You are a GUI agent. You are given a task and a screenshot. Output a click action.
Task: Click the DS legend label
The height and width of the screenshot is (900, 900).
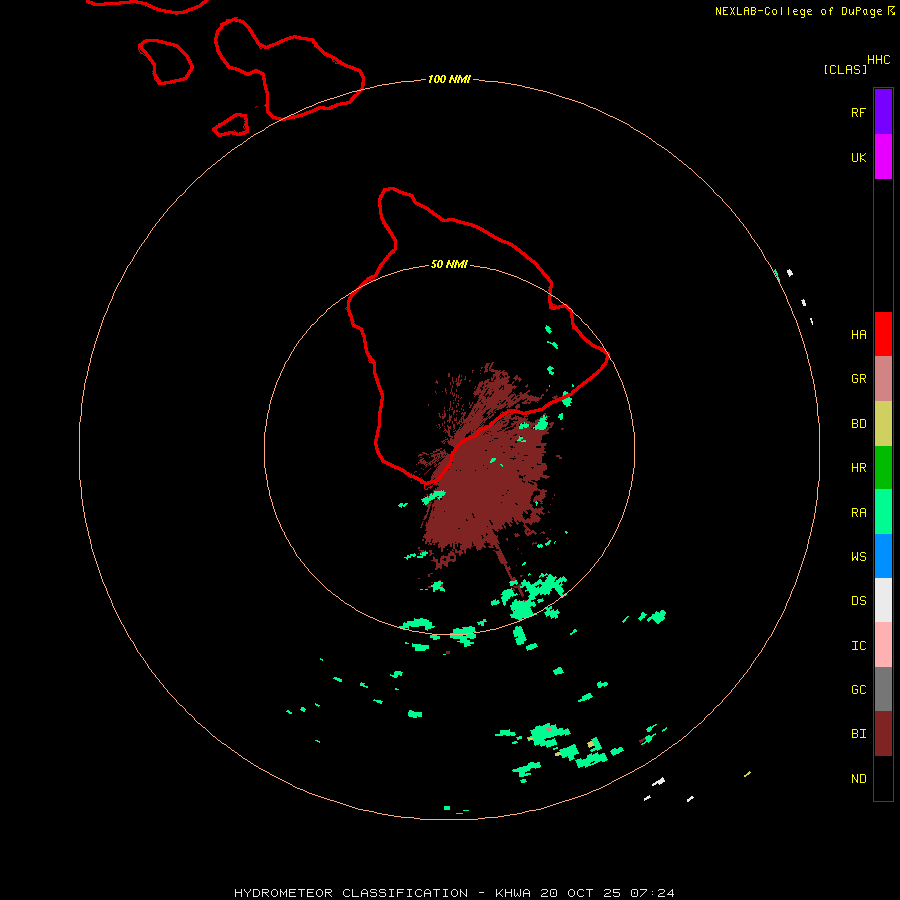858,601
